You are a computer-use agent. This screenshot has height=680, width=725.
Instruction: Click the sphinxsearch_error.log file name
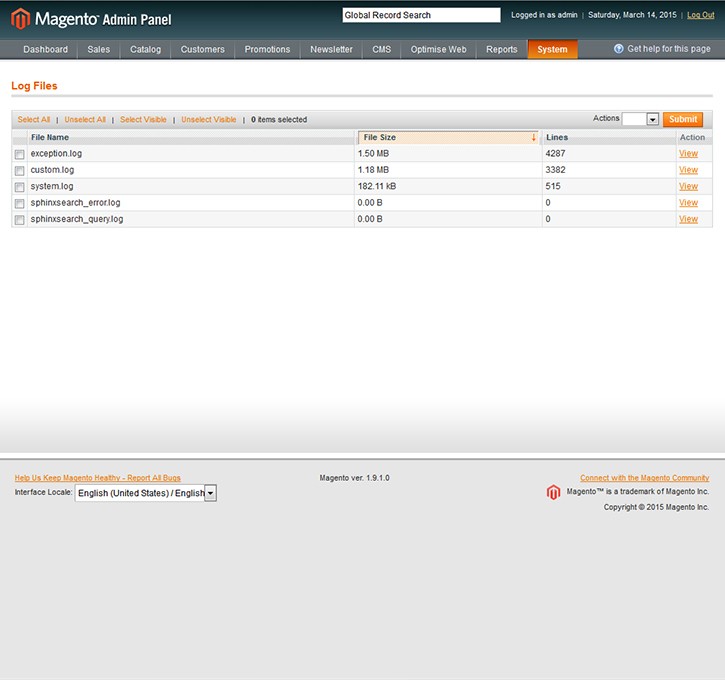pyautogui.click(x=75, y=203)
